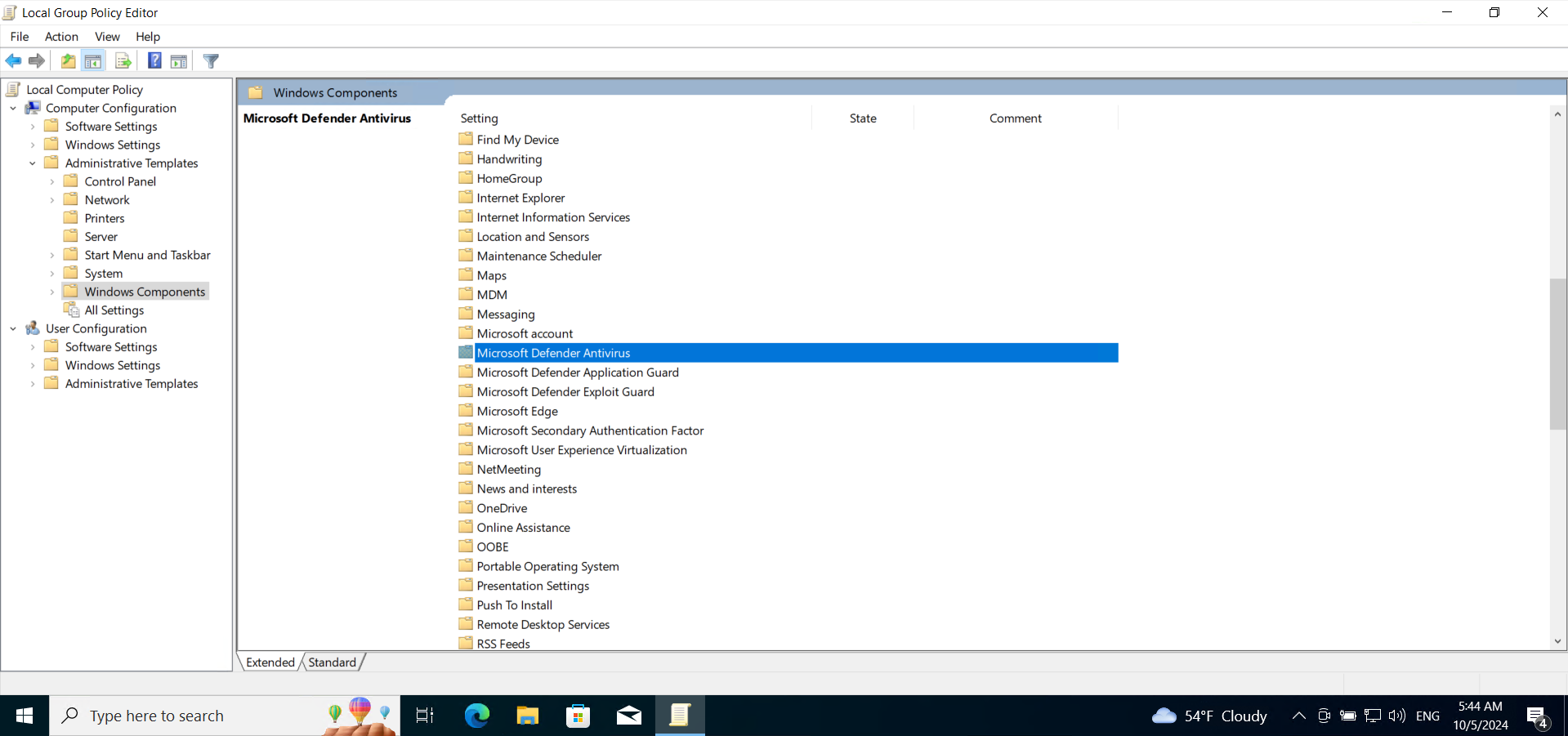Click the Up one level folder icon

tap(69, 61)
